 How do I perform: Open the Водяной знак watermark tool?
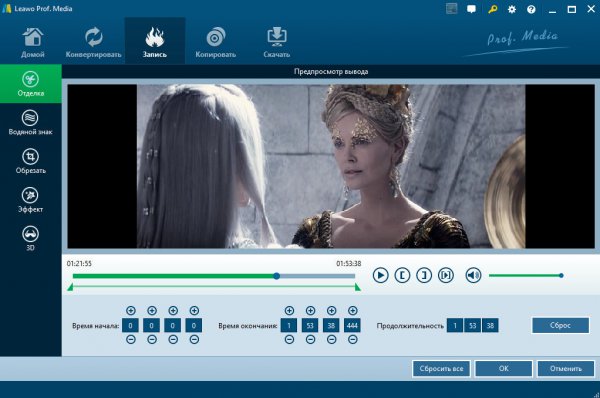tap(31, 122)
